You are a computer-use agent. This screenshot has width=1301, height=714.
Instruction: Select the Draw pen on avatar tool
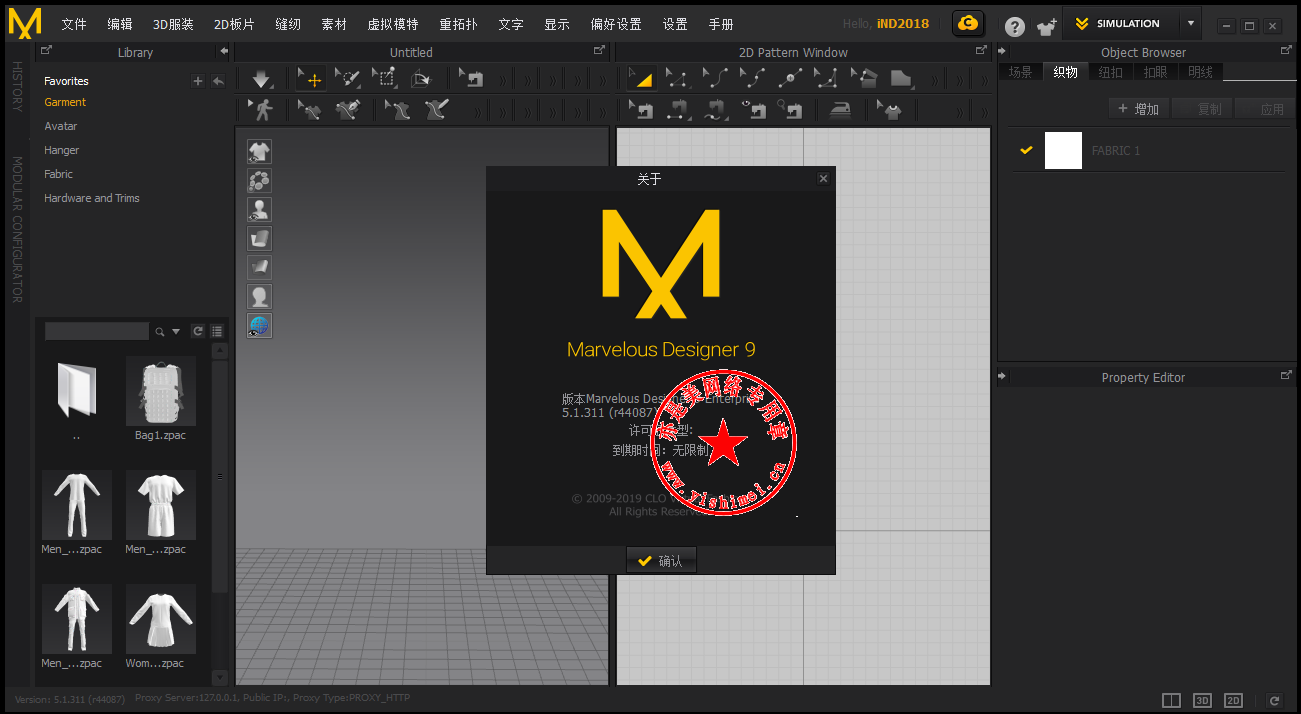coord(436,110)
